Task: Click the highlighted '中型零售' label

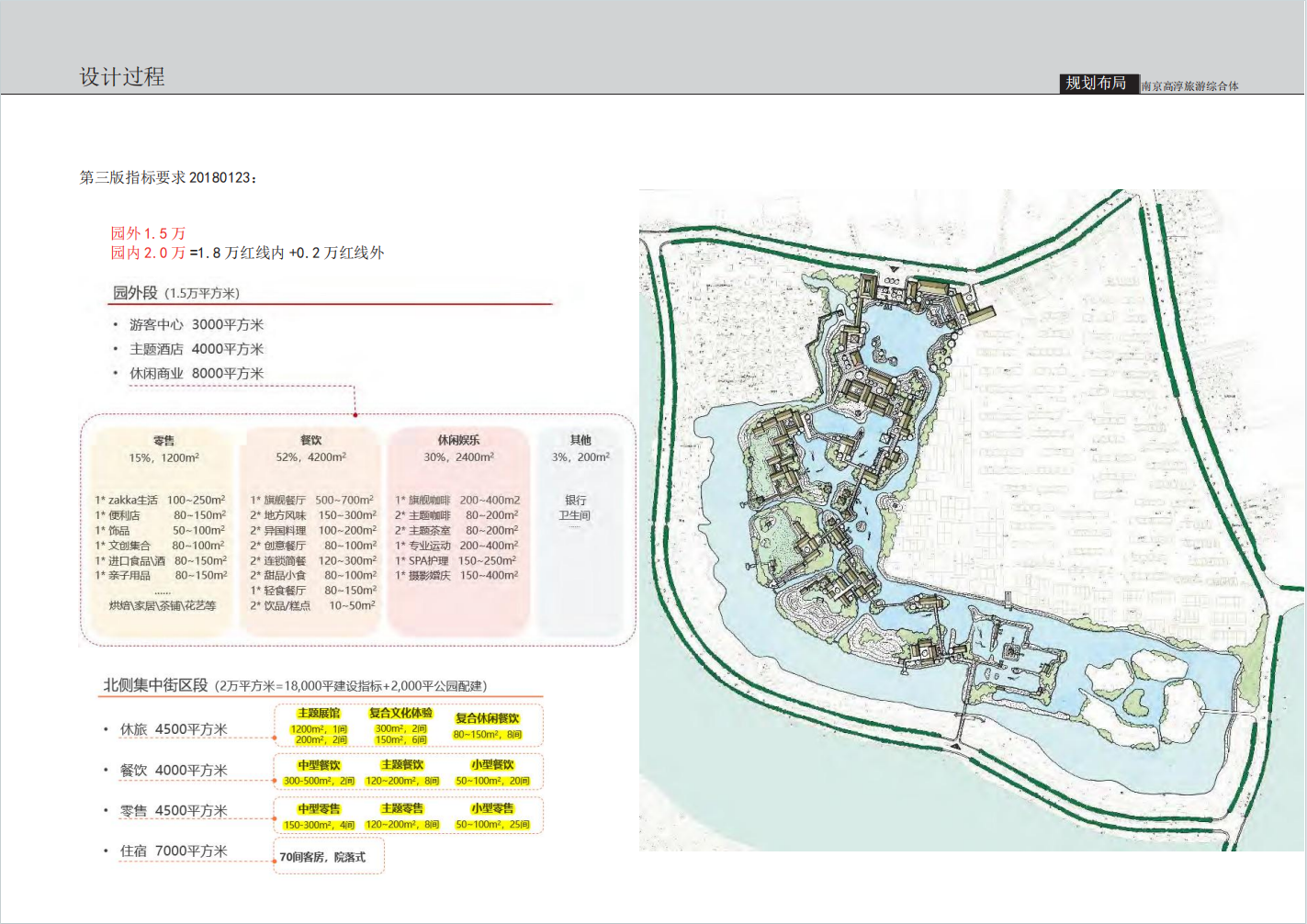Action: [x=319, y=809]
